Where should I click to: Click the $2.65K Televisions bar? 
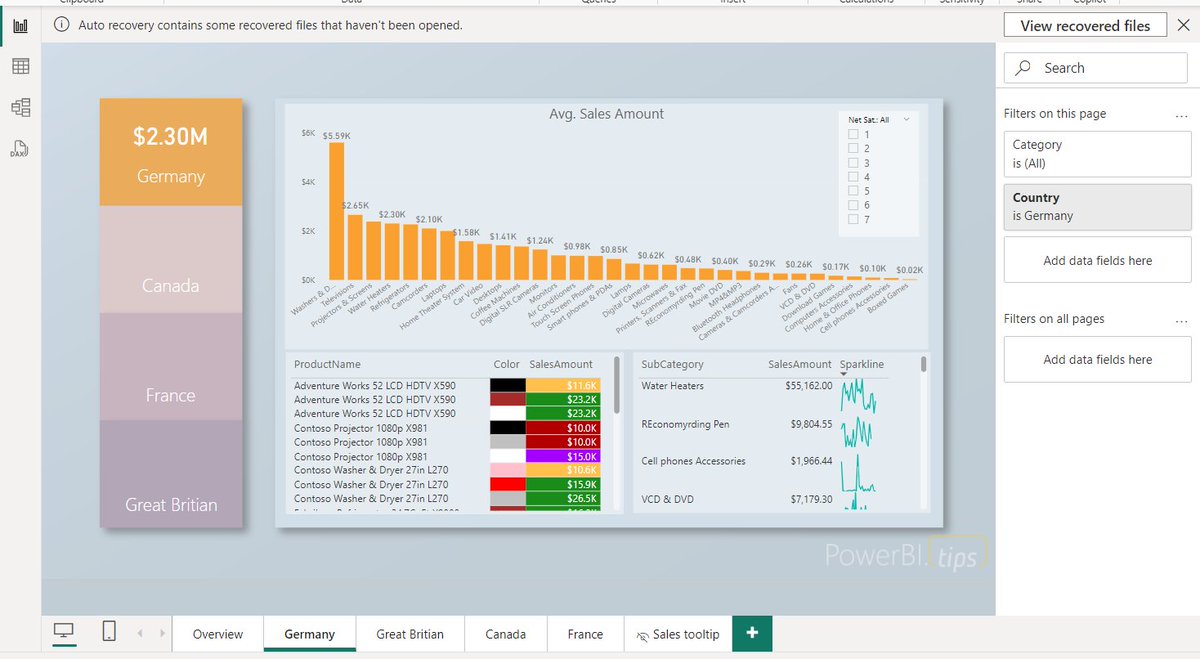coord(355,247)
